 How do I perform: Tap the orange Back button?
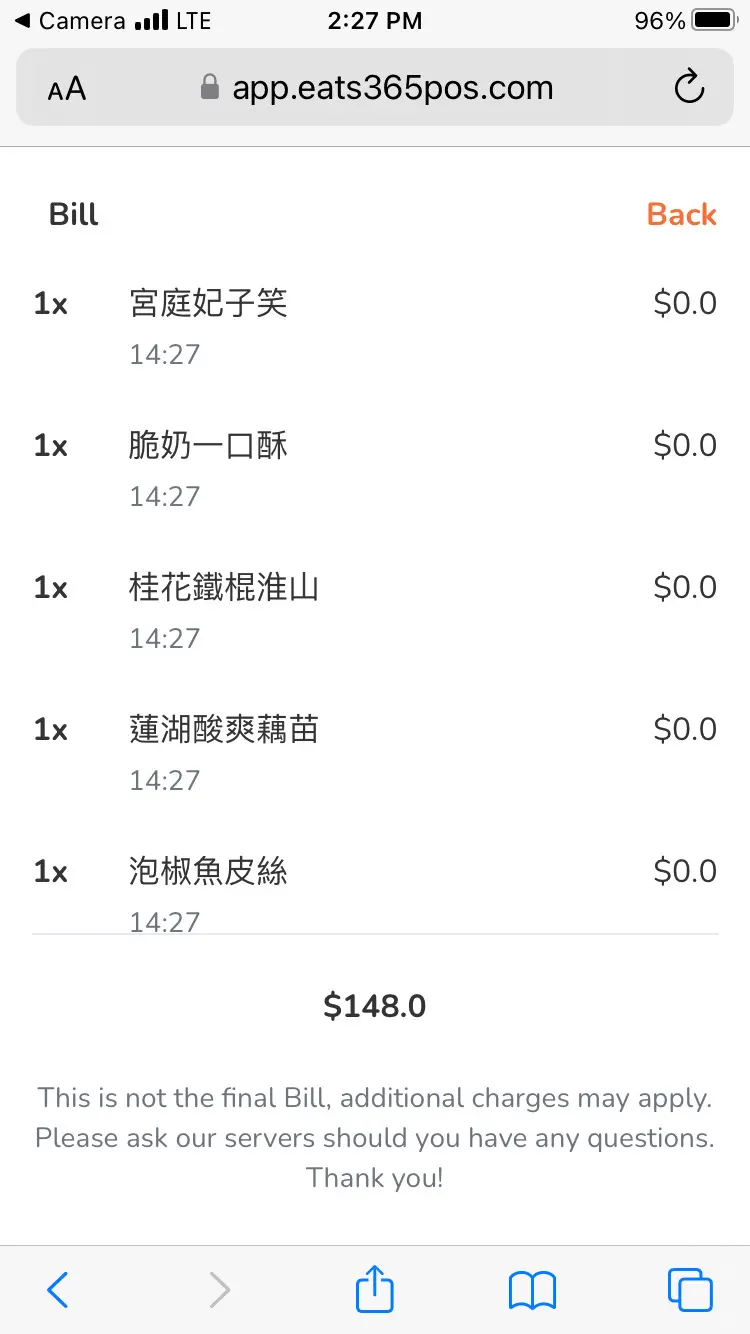[681, 214]
